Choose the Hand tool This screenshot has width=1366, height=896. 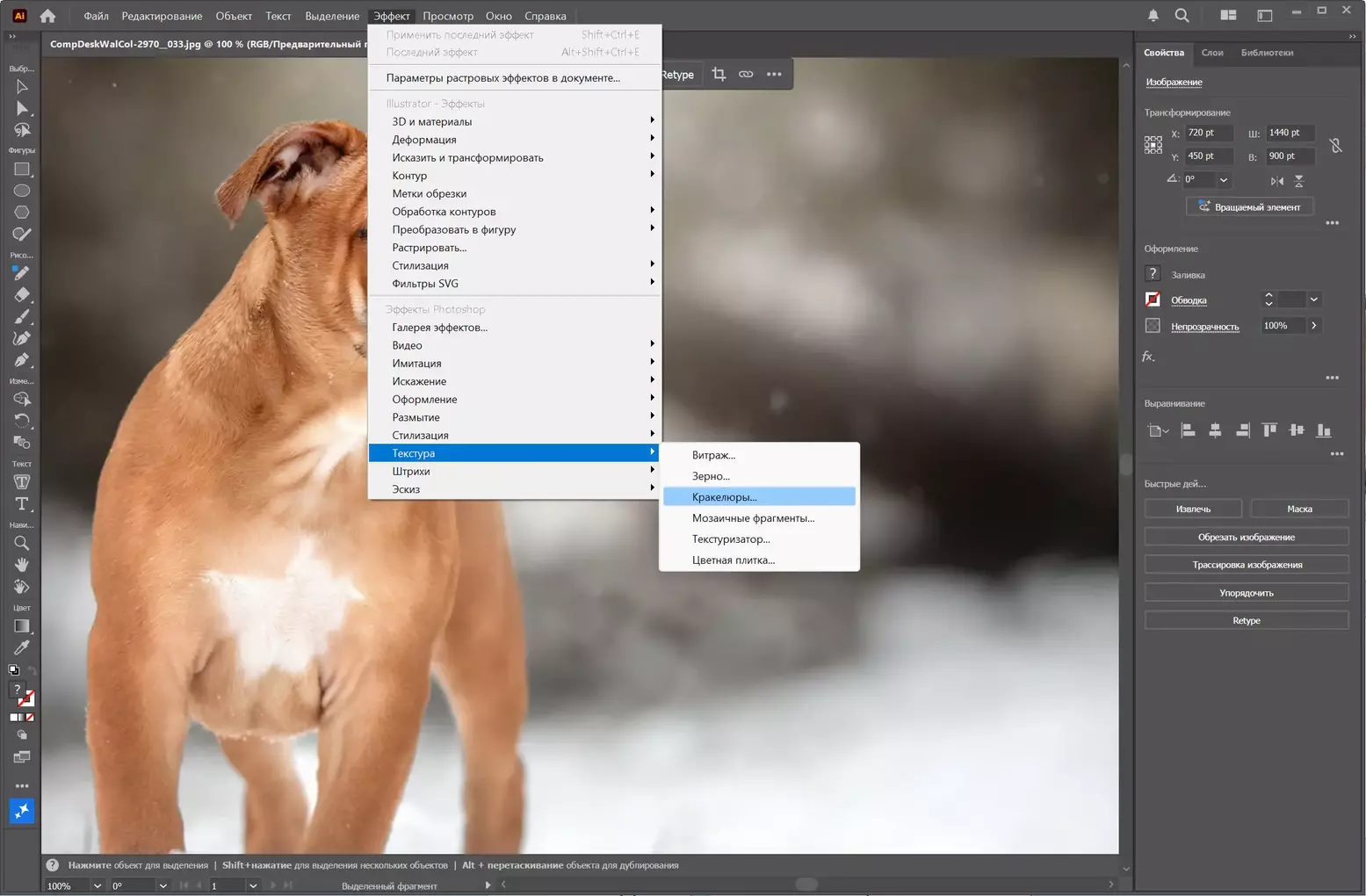22,565
